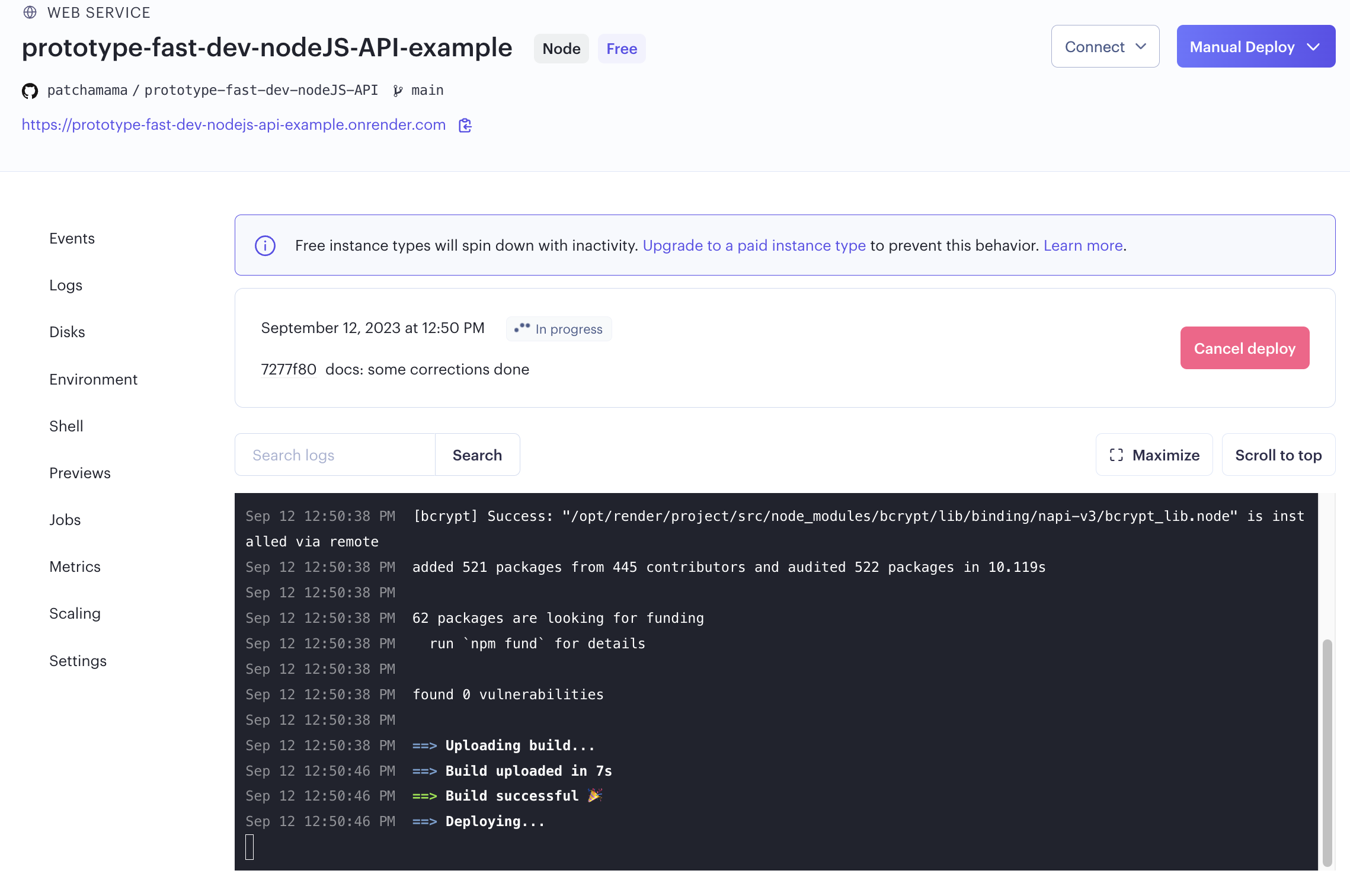Click the GitHub logo icon

coord(30,91)
